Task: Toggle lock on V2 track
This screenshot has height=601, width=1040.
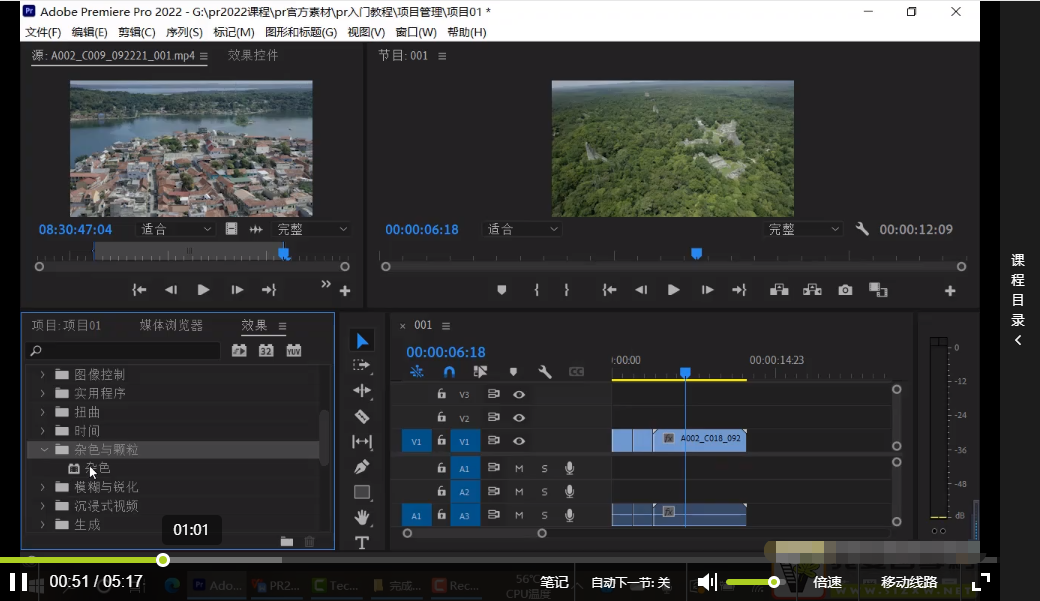Action: [x=441, y=418]
